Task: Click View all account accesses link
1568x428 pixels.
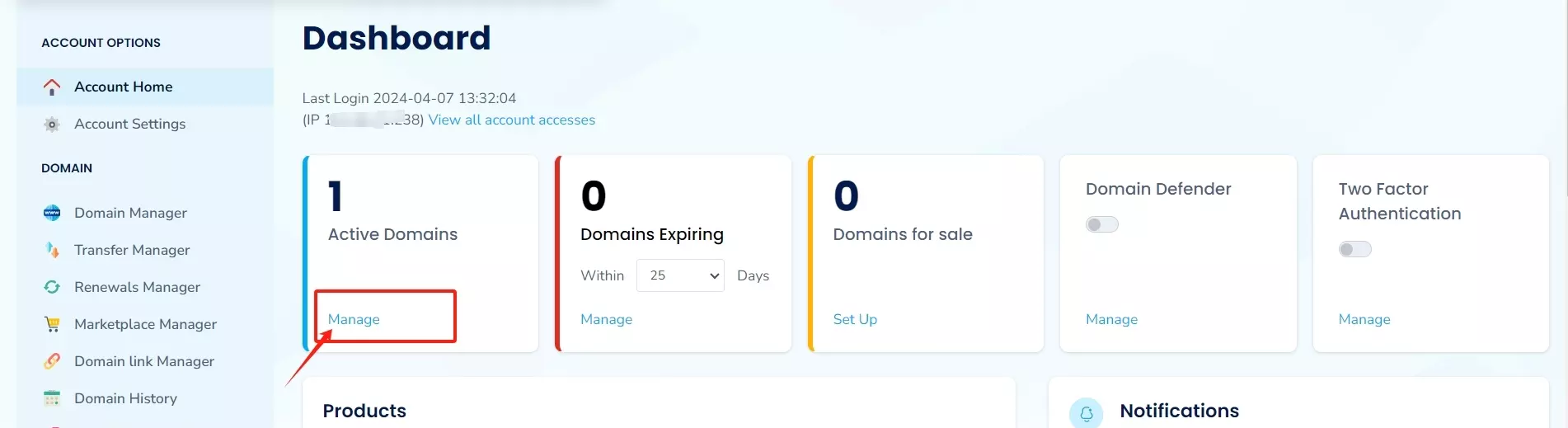Action: [511, 120]
